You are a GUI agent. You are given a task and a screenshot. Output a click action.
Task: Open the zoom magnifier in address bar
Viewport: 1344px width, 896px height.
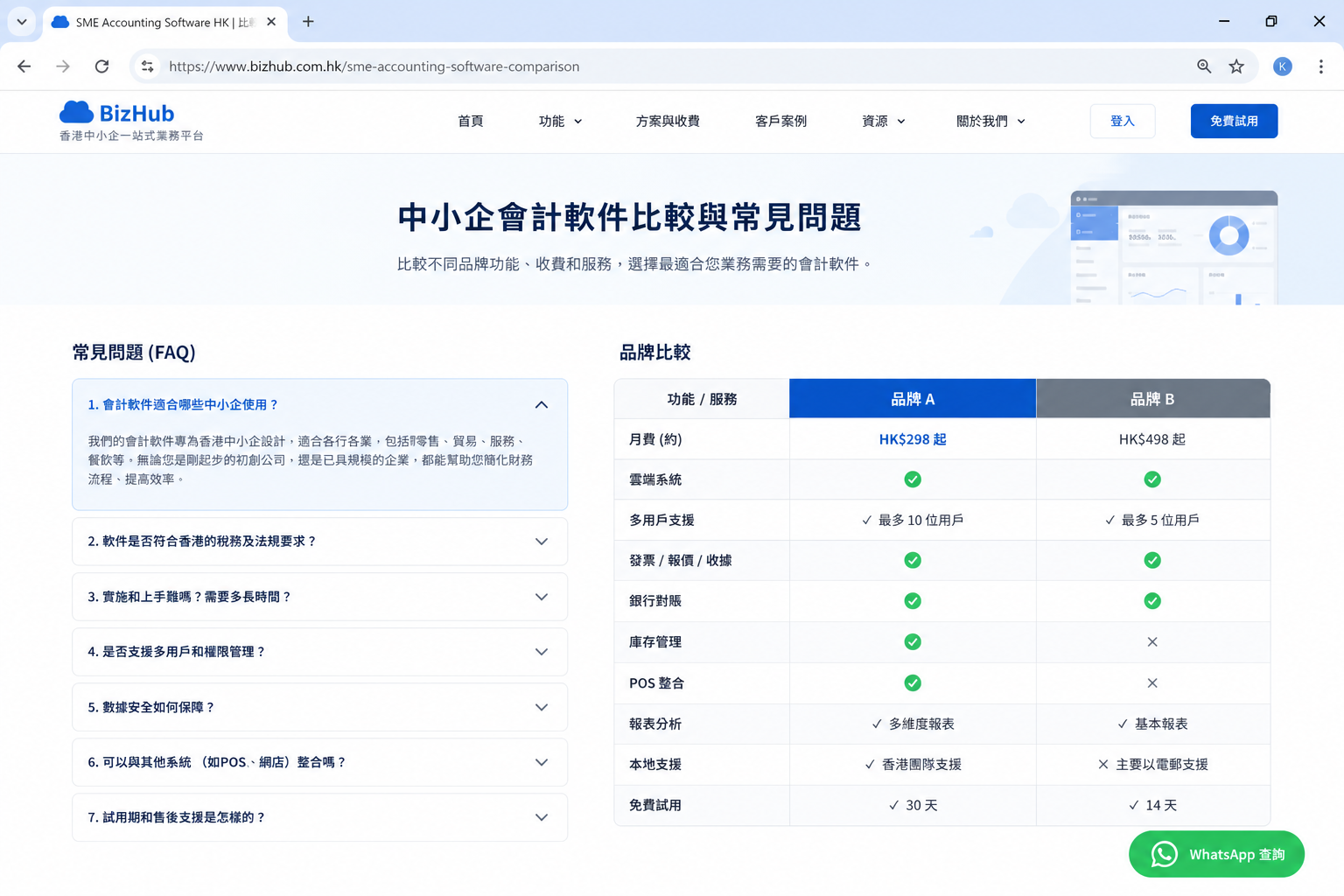[1204, 66]
